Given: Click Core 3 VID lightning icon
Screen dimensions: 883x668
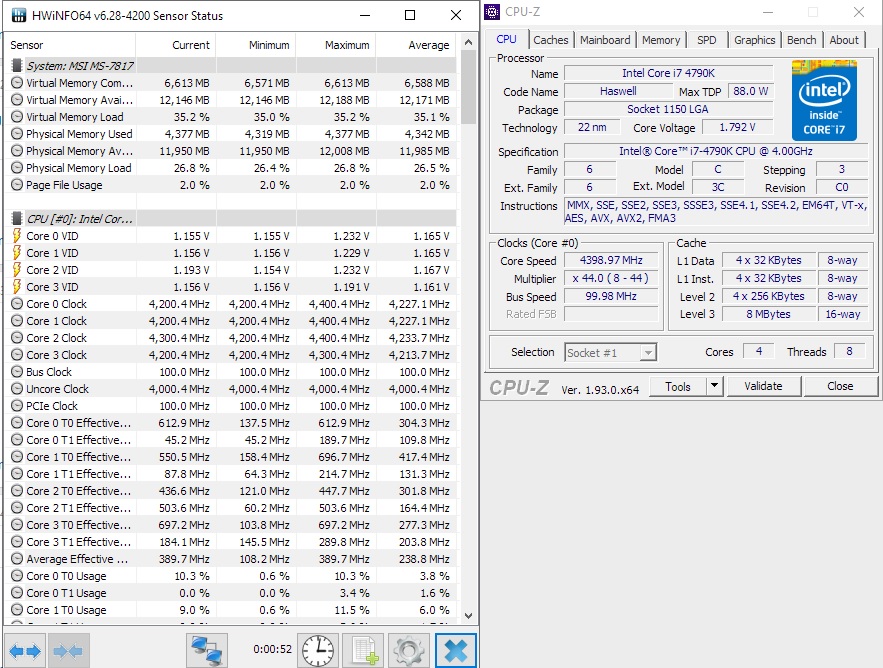Looking at the screenshot, I should (17, 287).
